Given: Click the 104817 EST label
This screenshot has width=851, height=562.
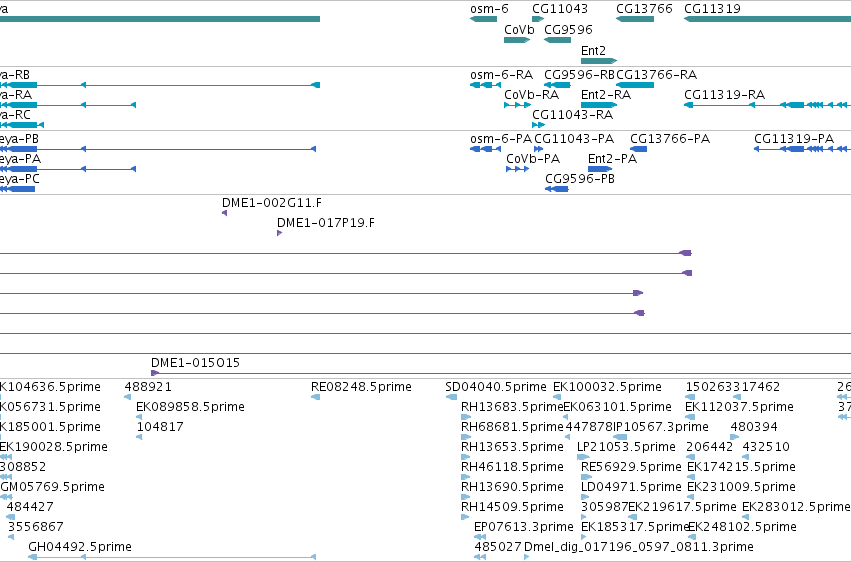Looking at the screenshot, I should (x=160, y=427).
